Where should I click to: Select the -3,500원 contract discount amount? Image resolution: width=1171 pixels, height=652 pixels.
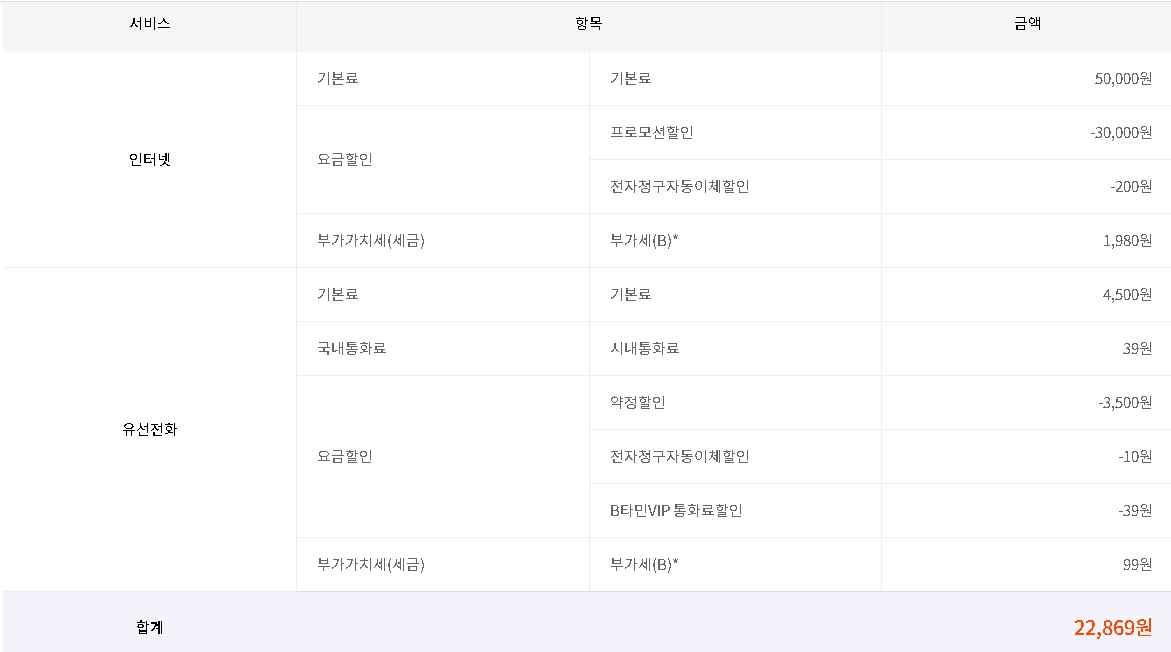point(1124,403)
